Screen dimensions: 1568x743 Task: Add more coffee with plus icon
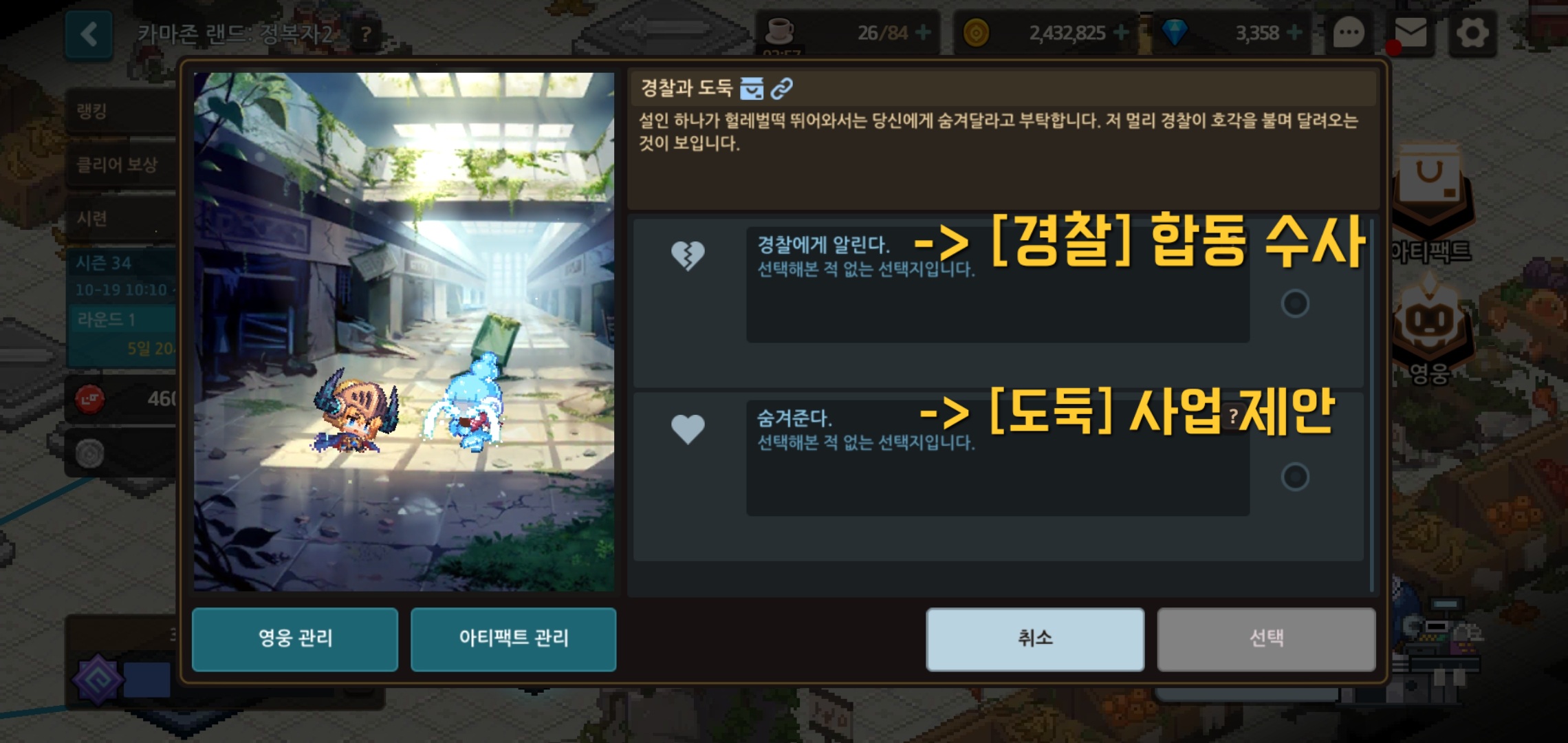tap(924, 32)
